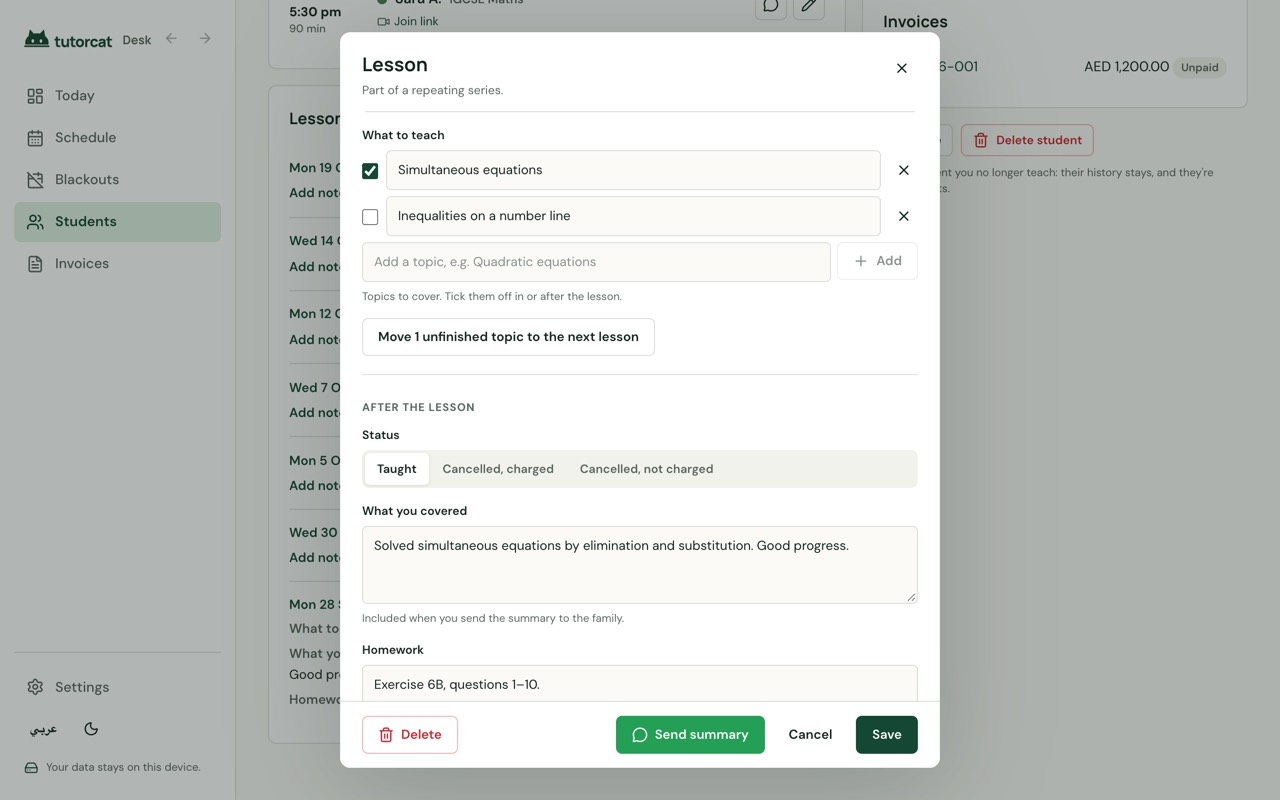Toggle dark mode moon icon
Viewport: 1280px width, 800px height.
pos(91,729)
